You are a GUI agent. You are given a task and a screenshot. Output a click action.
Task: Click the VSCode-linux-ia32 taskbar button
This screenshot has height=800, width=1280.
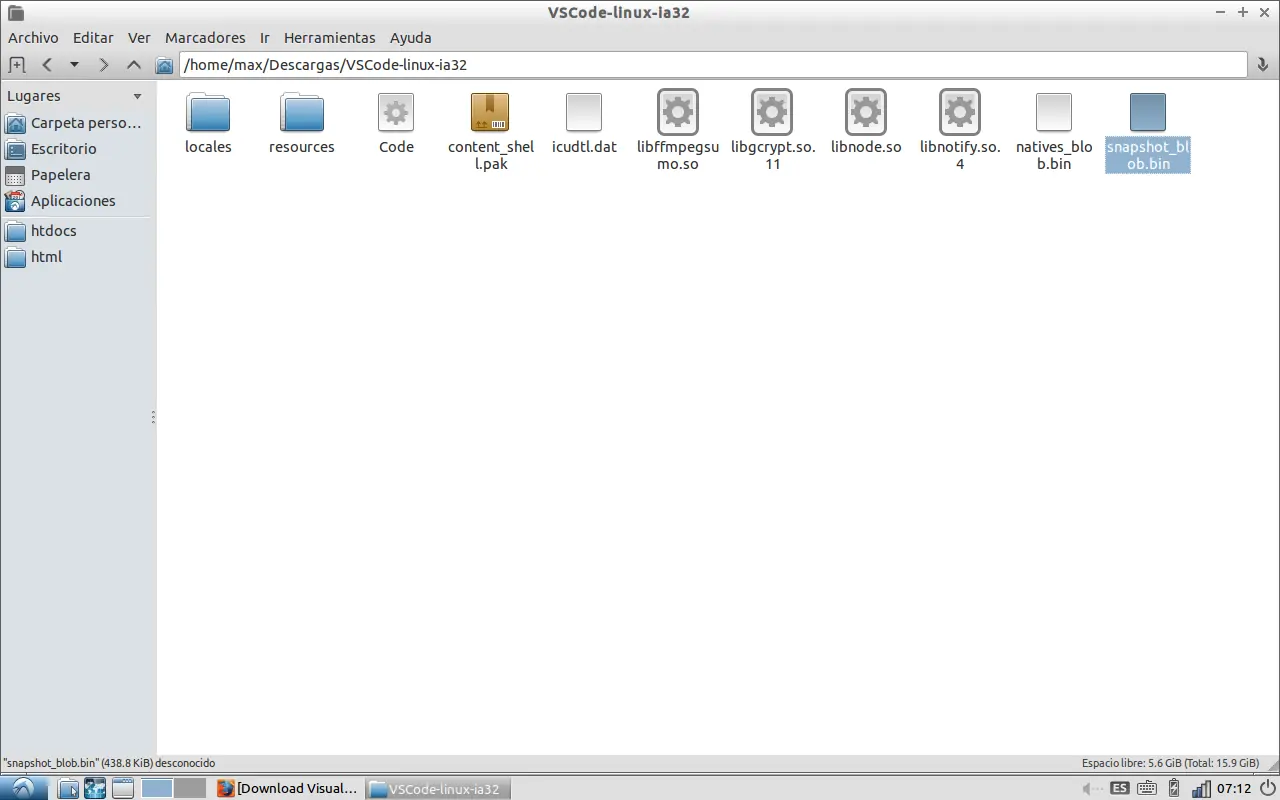(x=437, y=788)
